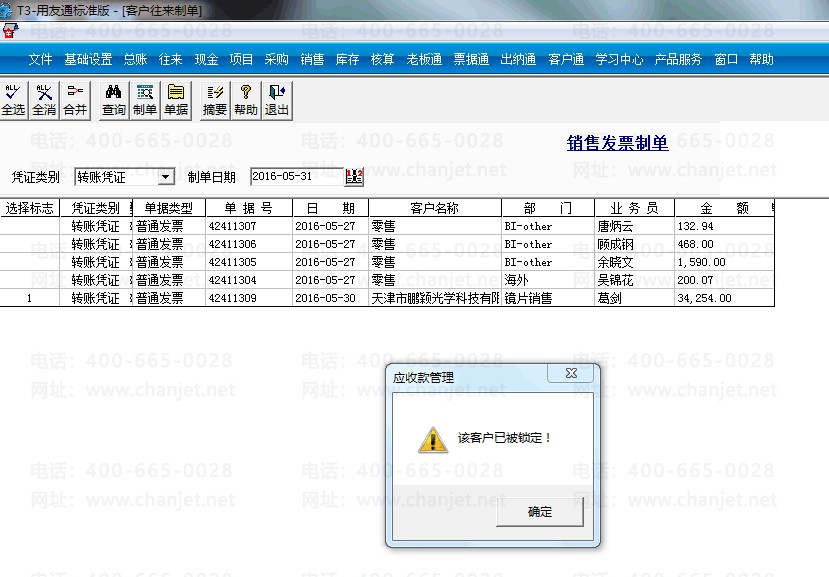Open the 帮助 menu in menu bar
This screenshot has height=577, width=829.
pyautogui.click(x=761, y=59)
